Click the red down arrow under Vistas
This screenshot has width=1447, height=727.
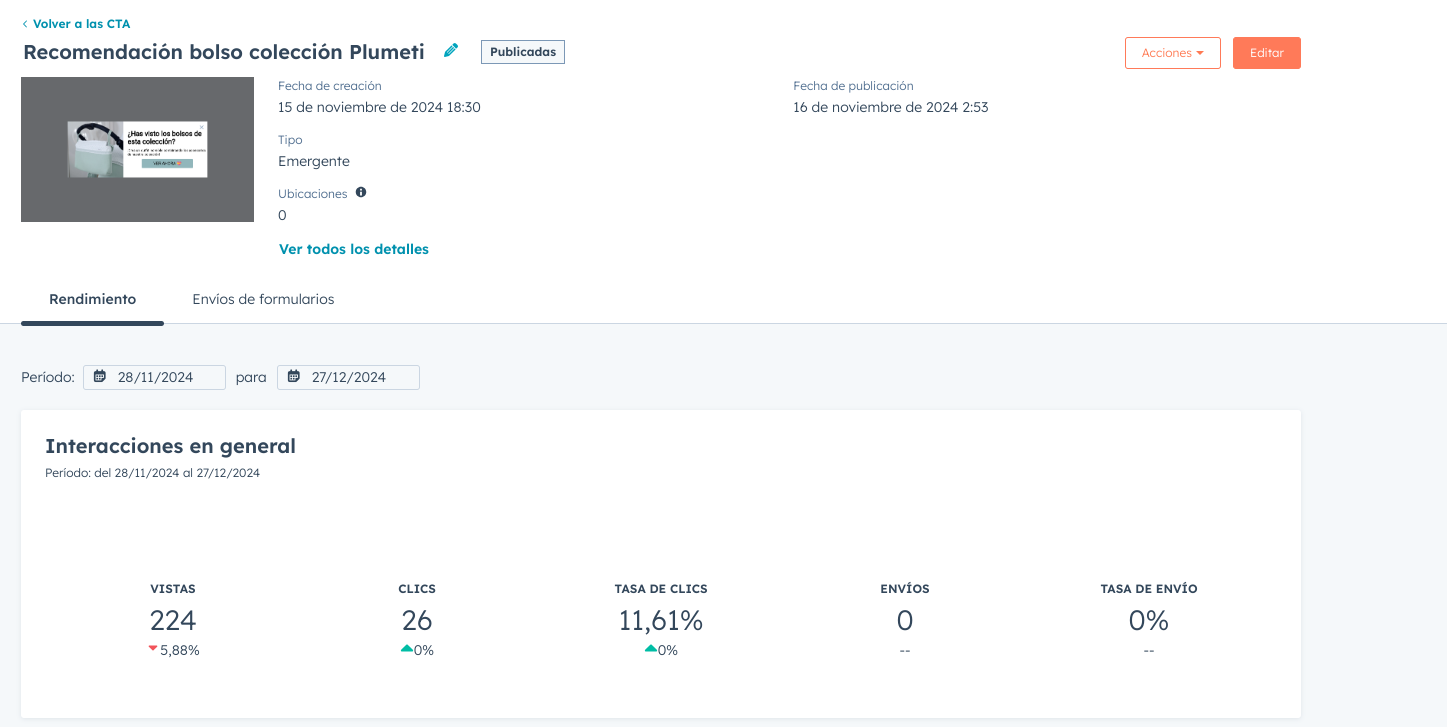pyautogui.click(x=153, y=649)
